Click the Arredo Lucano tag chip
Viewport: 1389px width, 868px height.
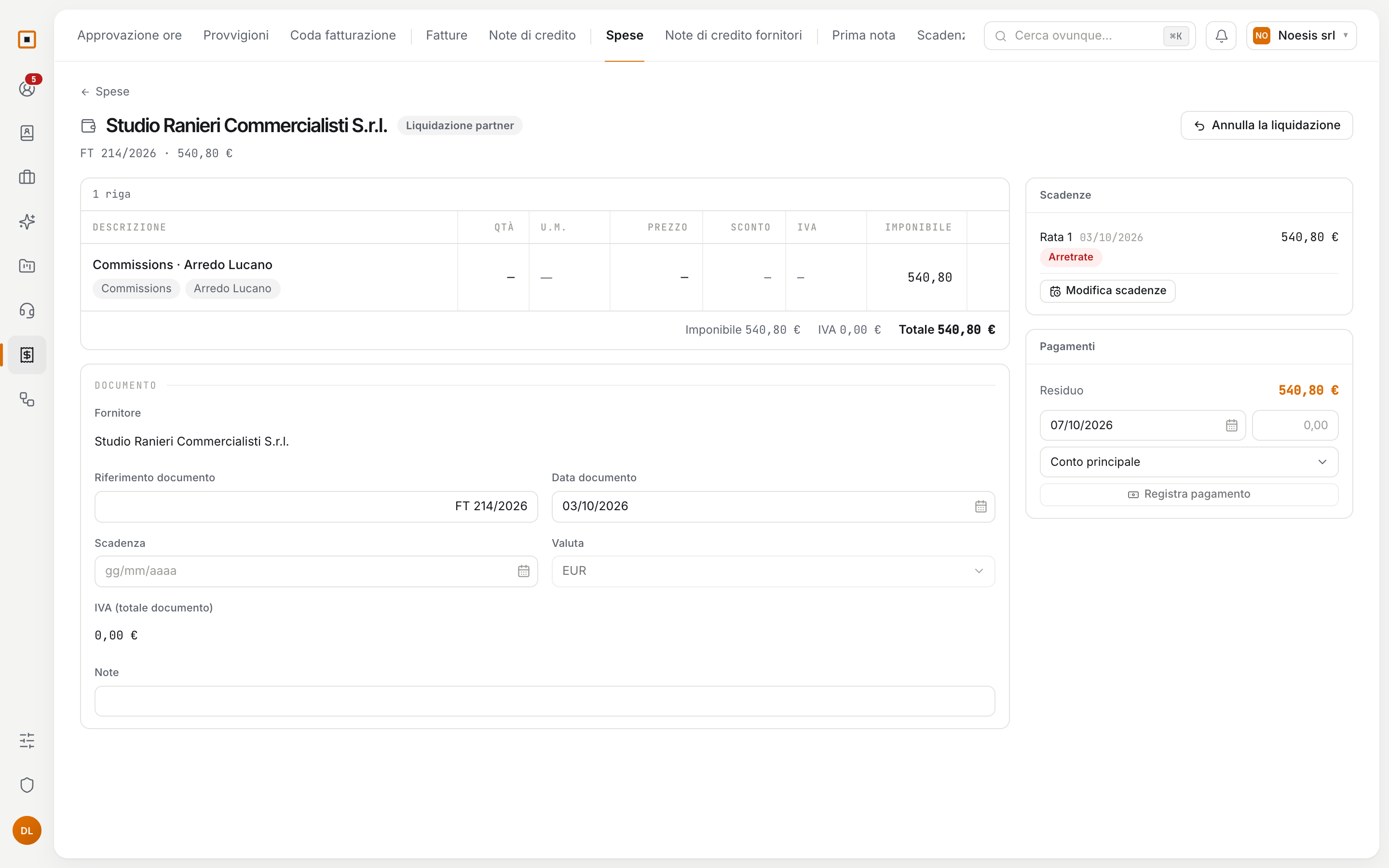pos(232,289)
